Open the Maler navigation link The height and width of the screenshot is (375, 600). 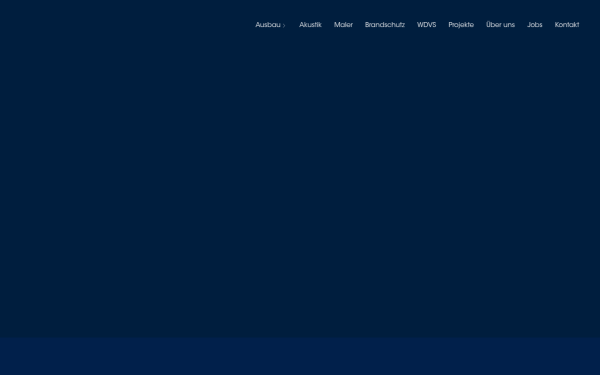click(343, 25)
